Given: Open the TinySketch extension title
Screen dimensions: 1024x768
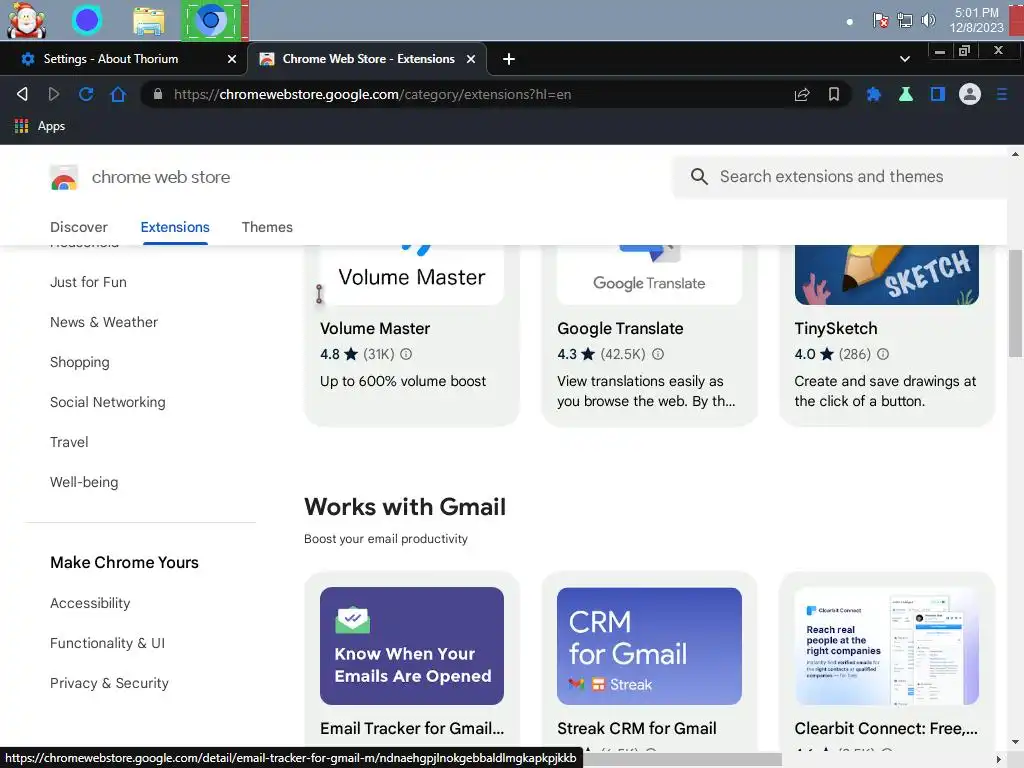Looking at the screenshot, I should (x=836, y=328).
